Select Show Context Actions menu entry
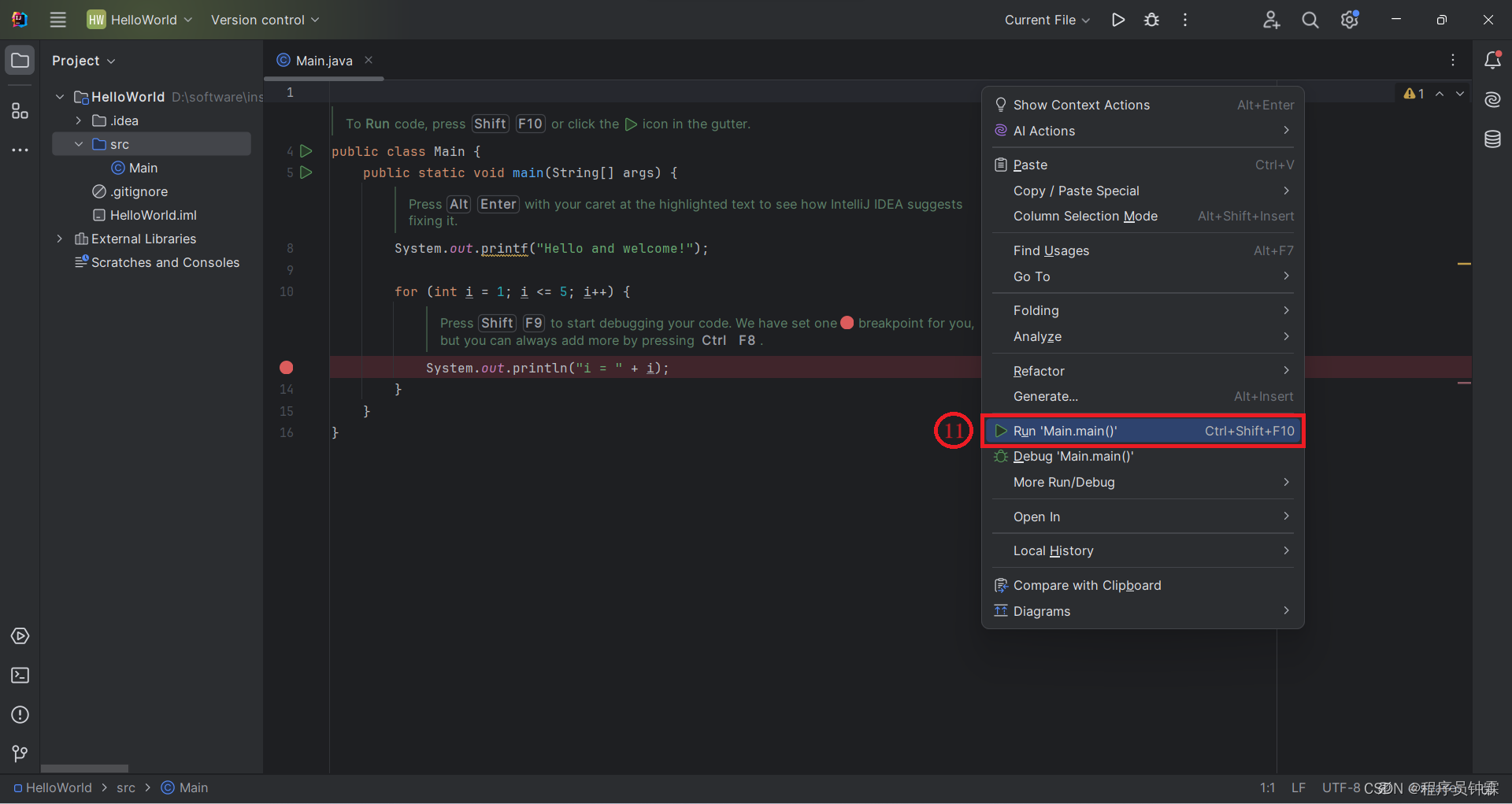This screenshot has width=1512, height=804. (1143, 105)
